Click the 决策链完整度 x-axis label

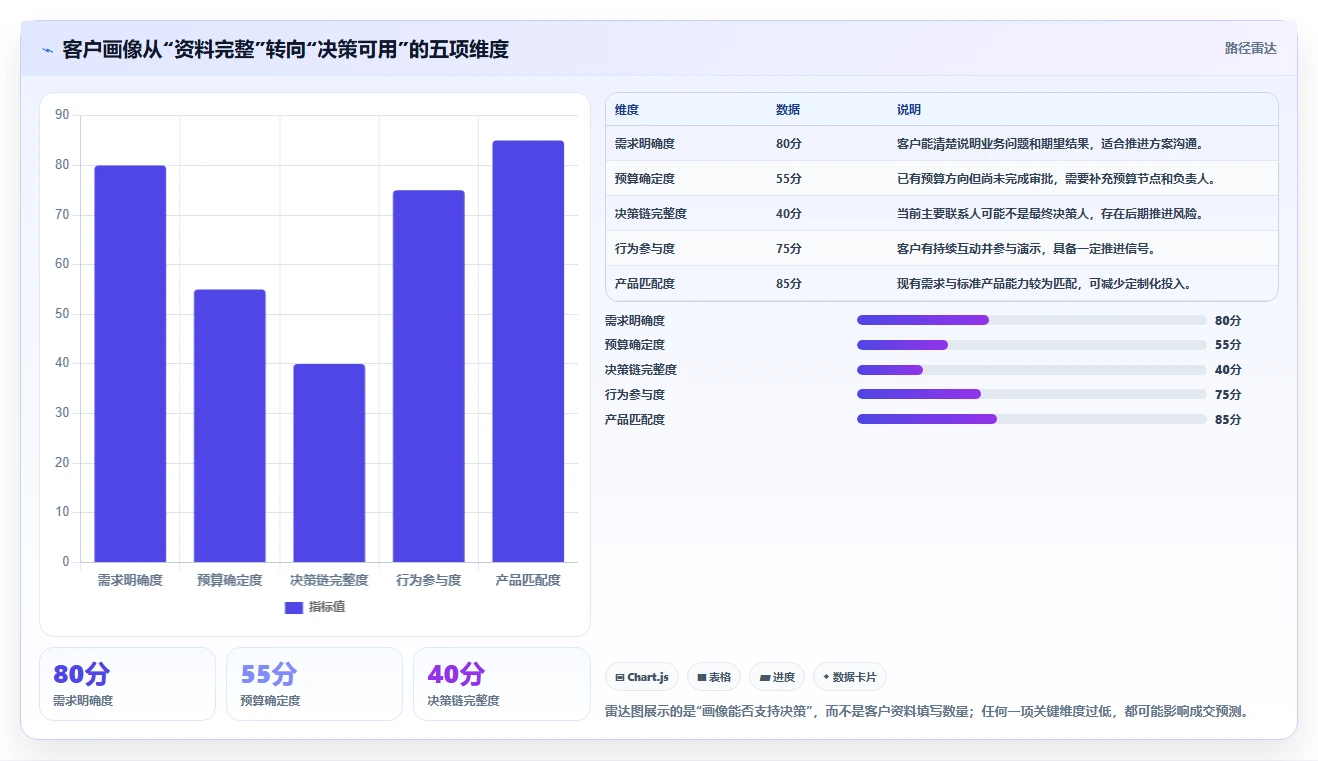(x=329, y=580)
